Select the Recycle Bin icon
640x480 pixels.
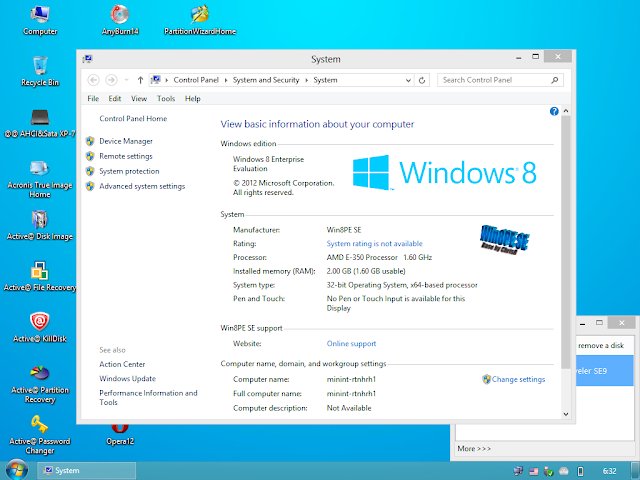pos(40,71)
